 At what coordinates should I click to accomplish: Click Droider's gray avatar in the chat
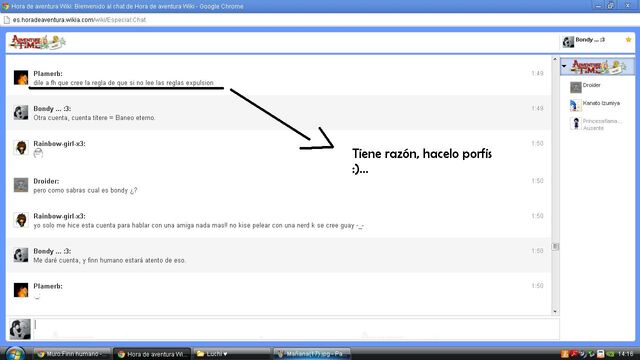pos(21,185)
